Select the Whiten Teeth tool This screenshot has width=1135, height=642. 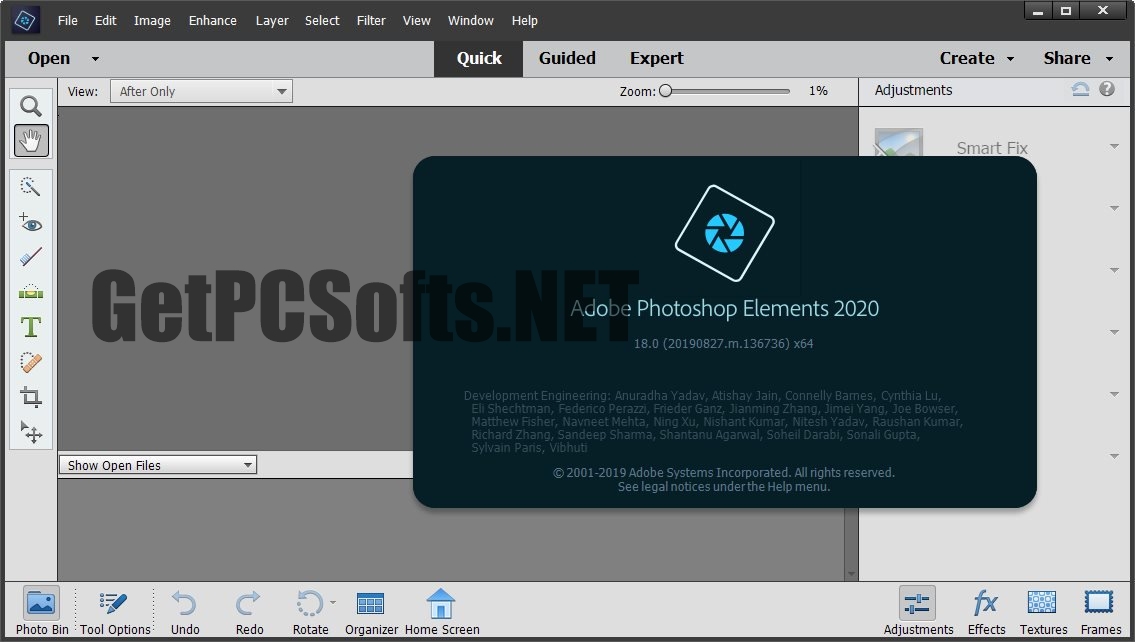tap(30, 257)
